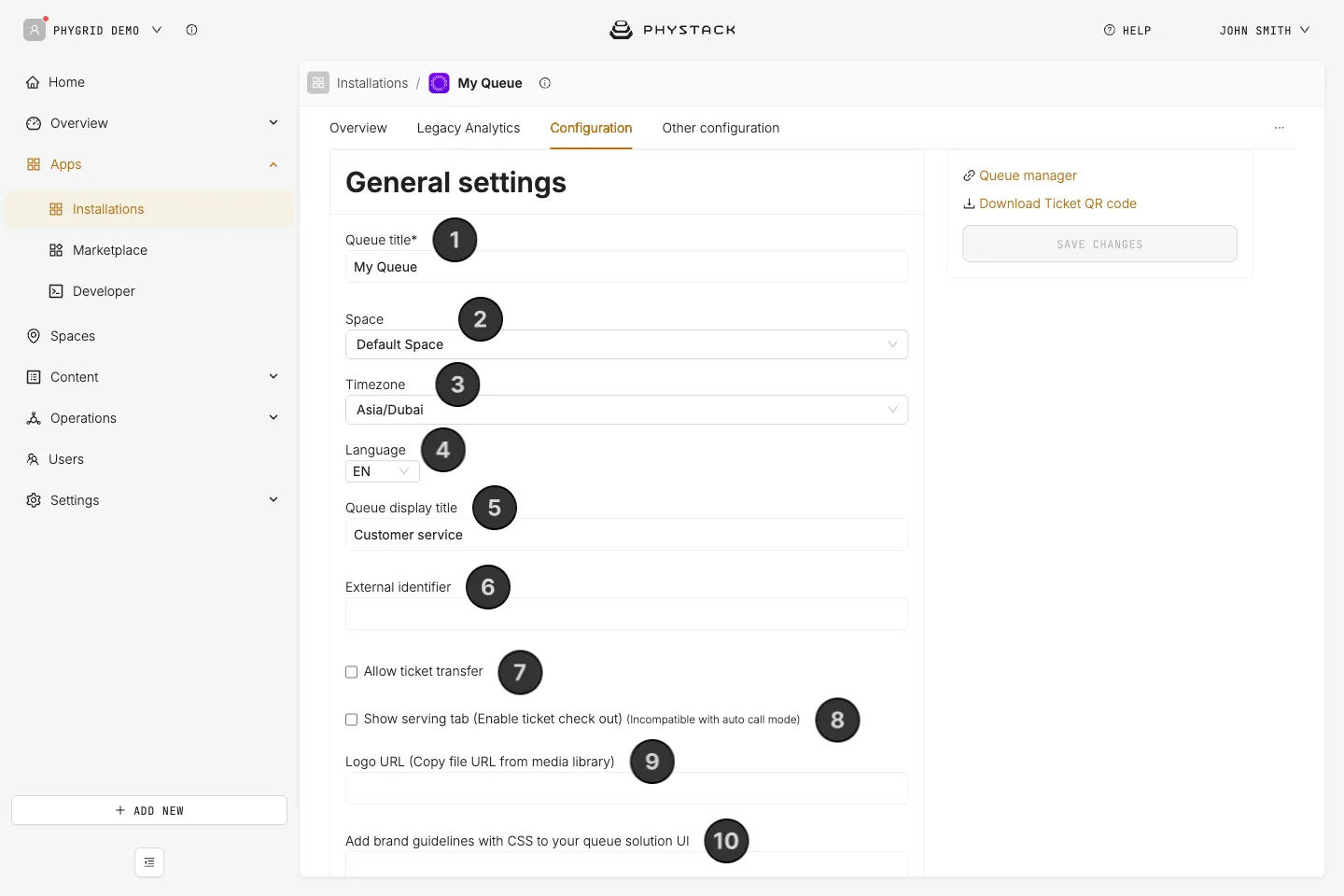Click the External identifier input field
Image resolution: width=1344 pixels, height=896 pixels.
pos(626,614)
